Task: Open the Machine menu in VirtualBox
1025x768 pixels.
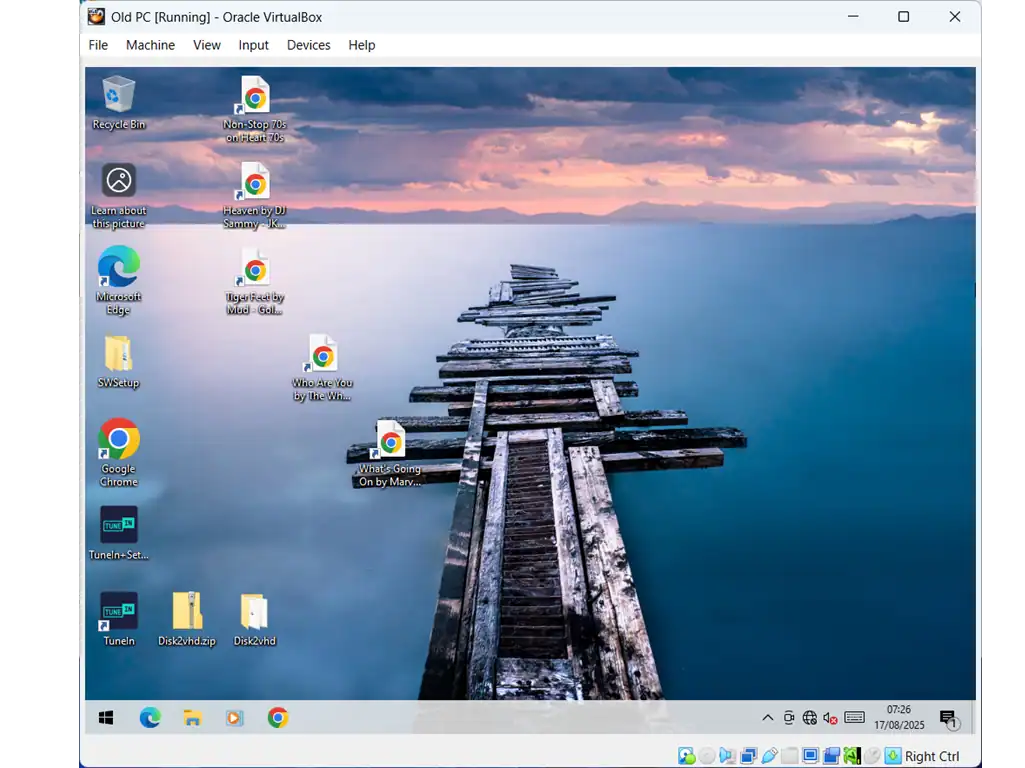Action: pos(150,45)
